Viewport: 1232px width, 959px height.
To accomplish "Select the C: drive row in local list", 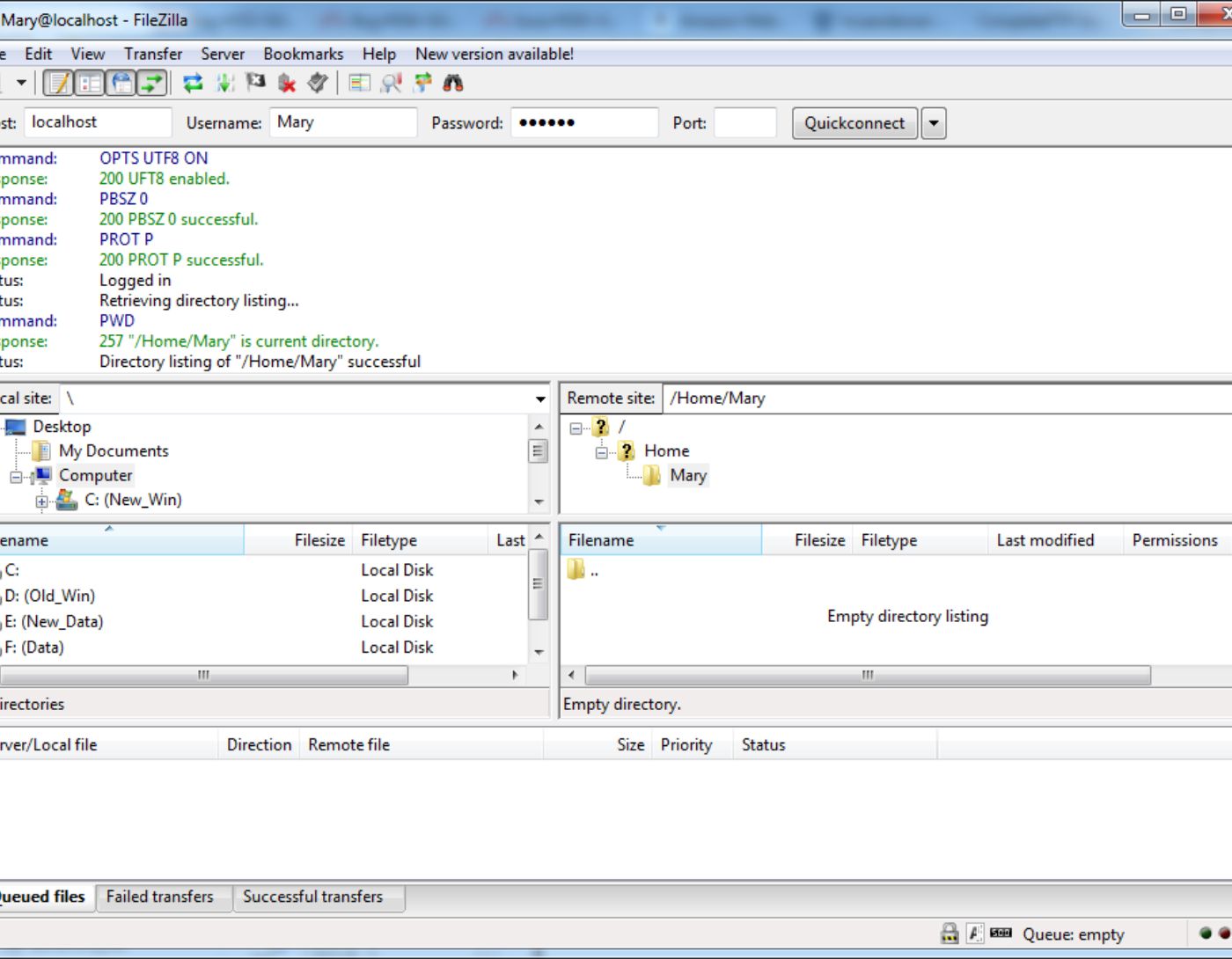I will tap(264, 570).
